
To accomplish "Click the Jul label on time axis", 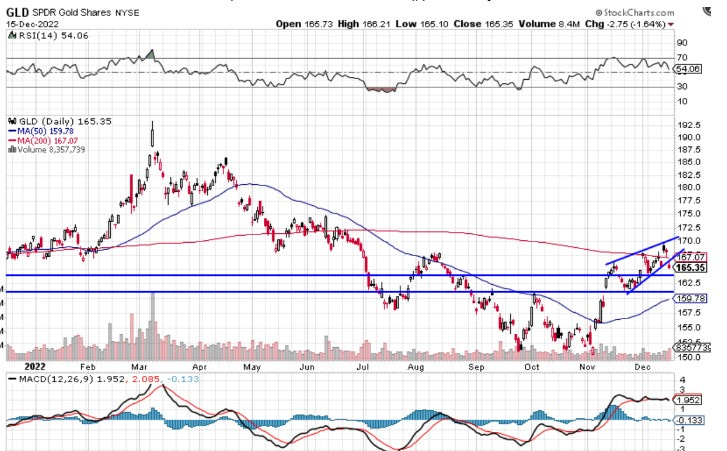I will pyautogui.click(x=362, y=367).
